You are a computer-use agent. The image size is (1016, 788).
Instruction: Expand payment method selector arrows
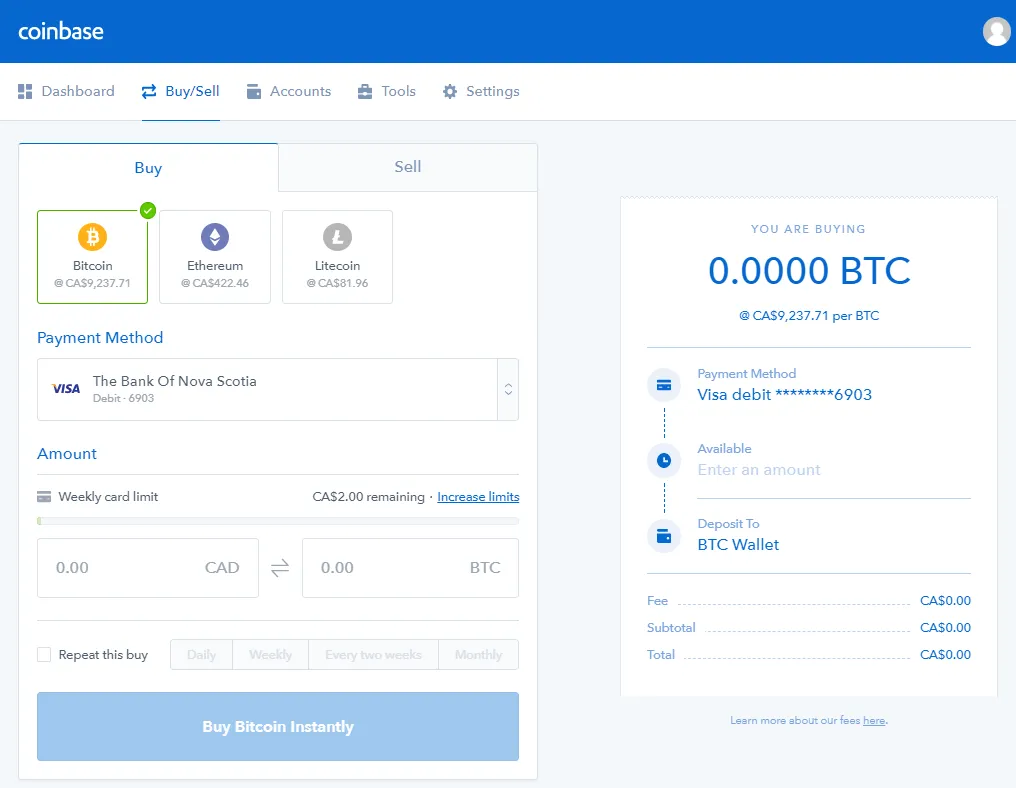[x=509, y=389]
